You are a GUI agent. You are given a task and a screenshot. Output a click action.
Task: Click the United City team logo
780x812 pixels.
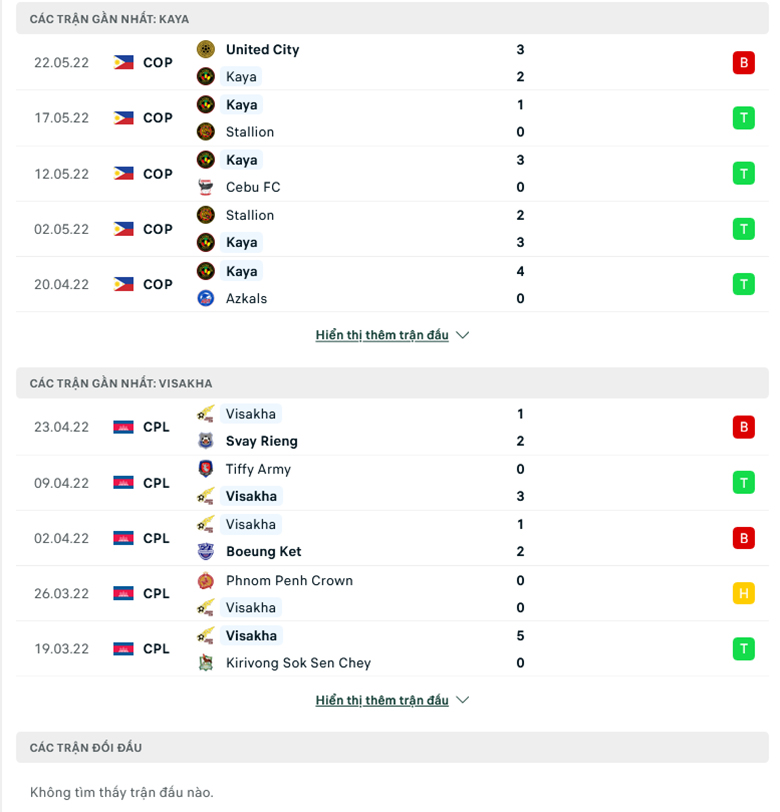(x=206, y=49)
